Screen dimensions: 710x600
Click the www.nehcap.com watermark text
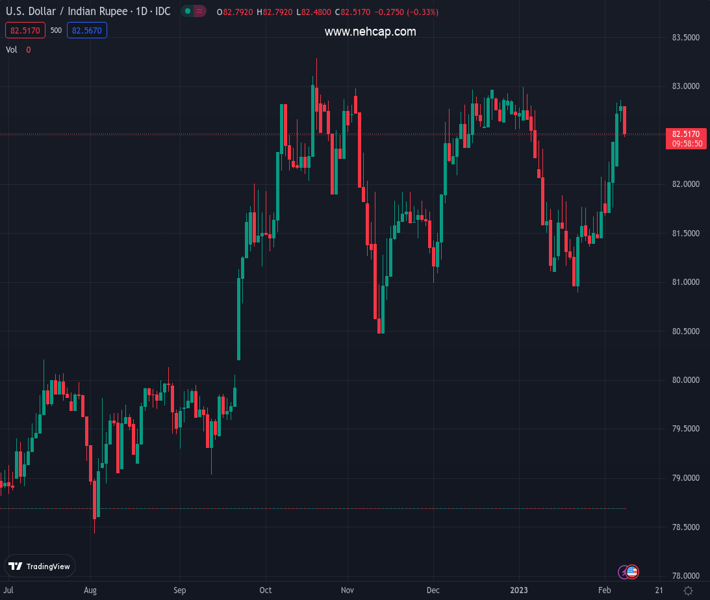click(370, 32)
